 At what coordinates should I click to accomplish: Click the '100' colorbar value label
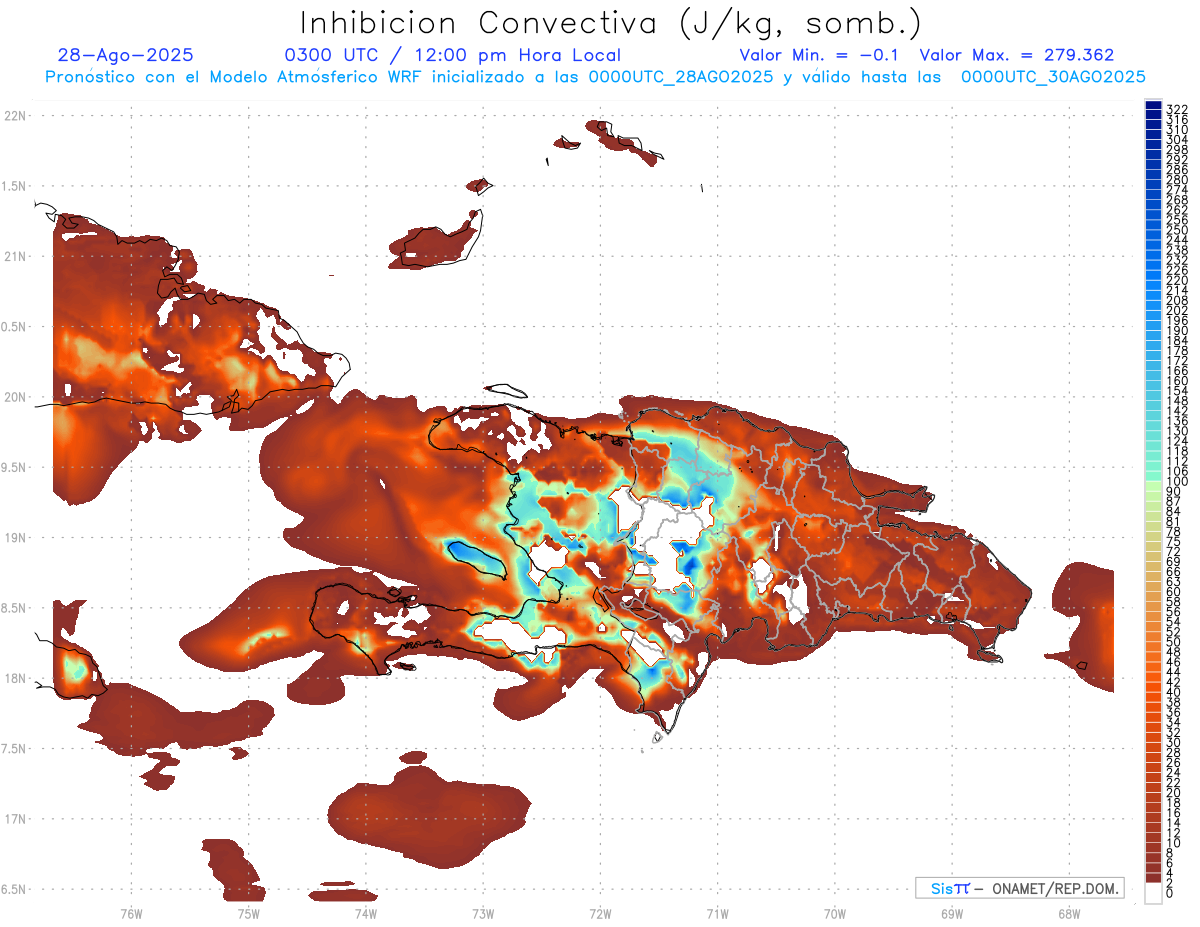tap(1176, 482)
